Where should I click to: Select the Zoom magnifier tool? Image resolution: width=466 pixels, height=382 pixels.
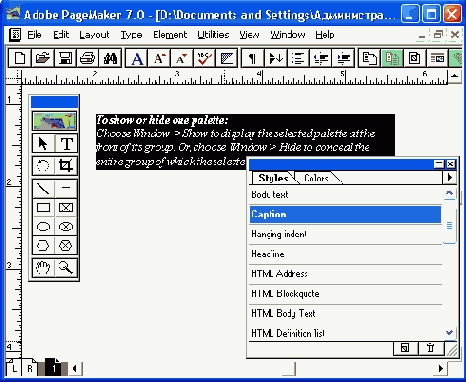(66, 267)
